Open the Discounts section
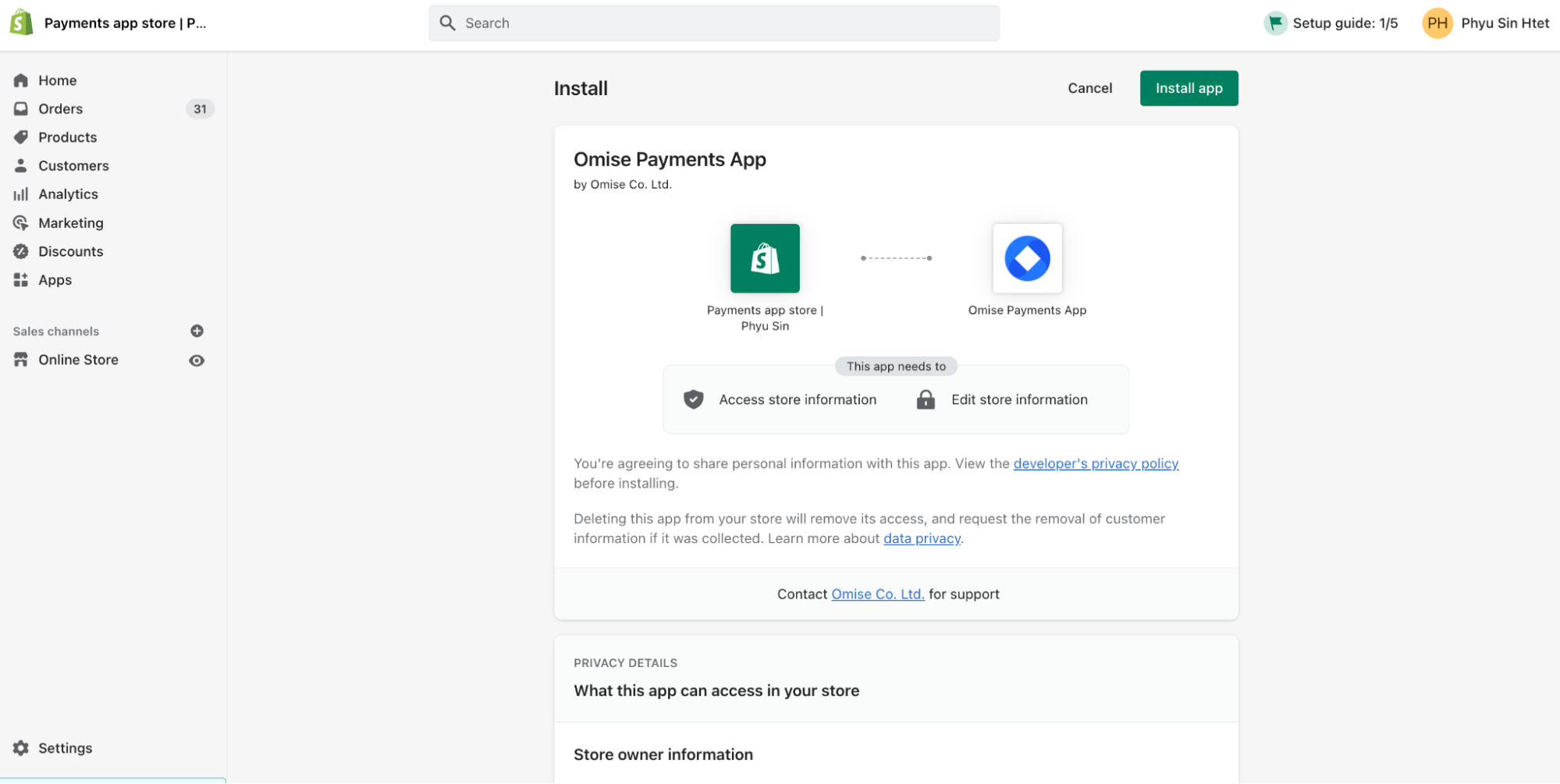 70,251
